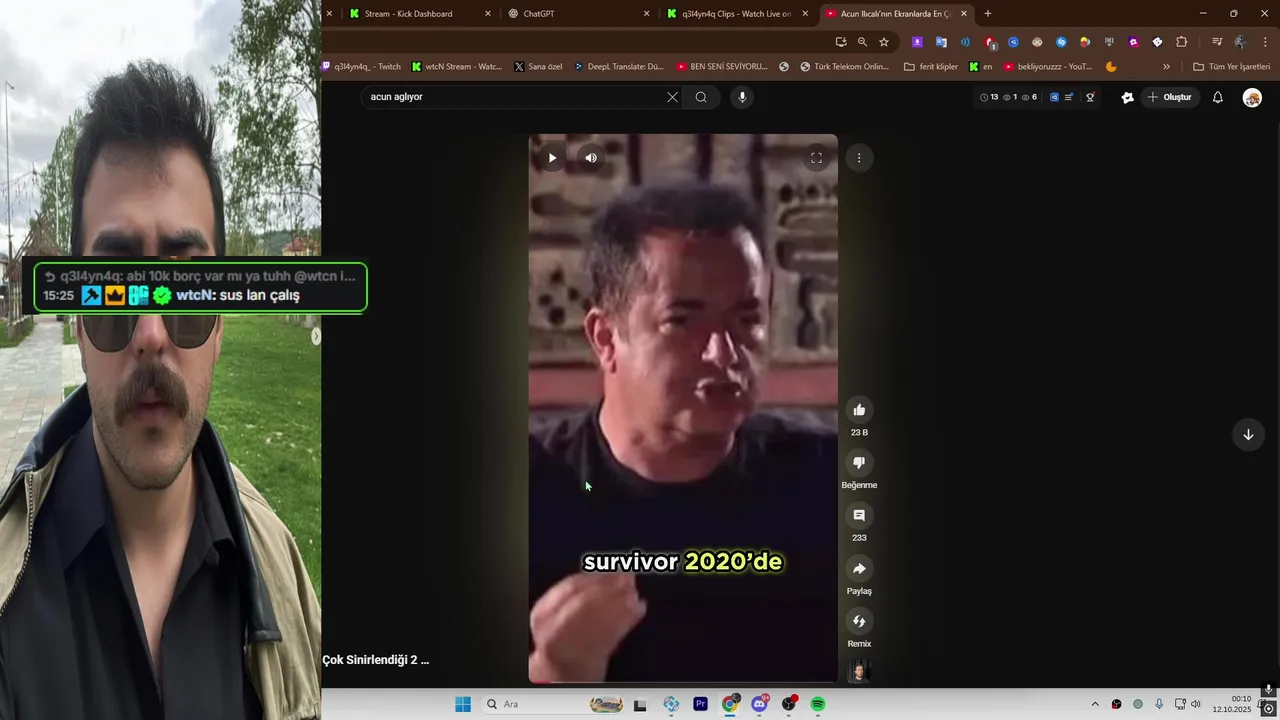Open the DeepL Translate bookmark

coord(618,67)
